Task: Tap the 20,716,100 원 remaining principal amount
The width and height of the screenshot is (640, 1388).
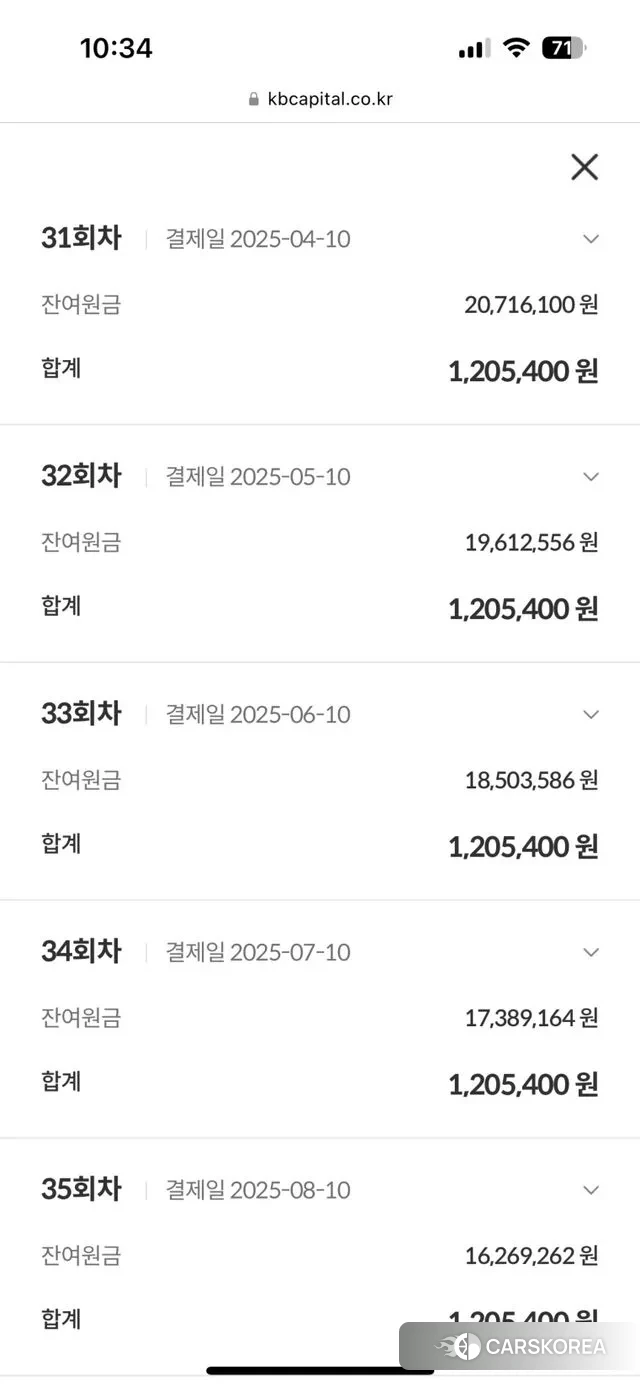Action: click(x=531, y=305)
